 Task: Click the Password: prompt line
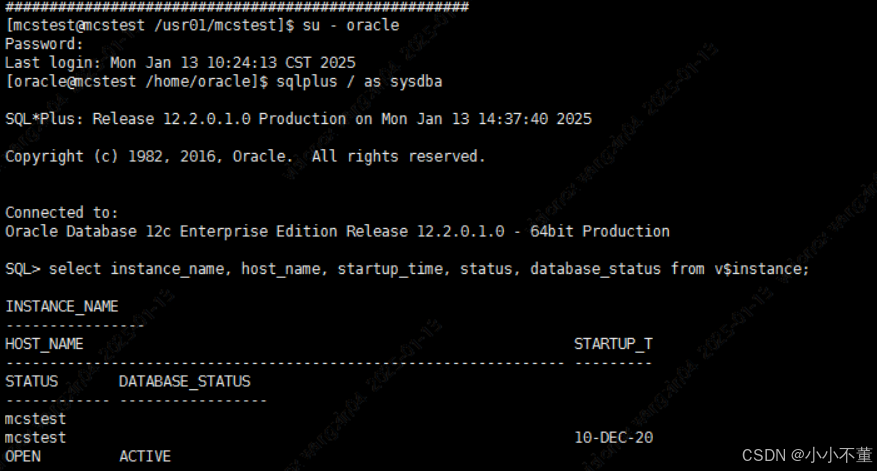point(44,44)
